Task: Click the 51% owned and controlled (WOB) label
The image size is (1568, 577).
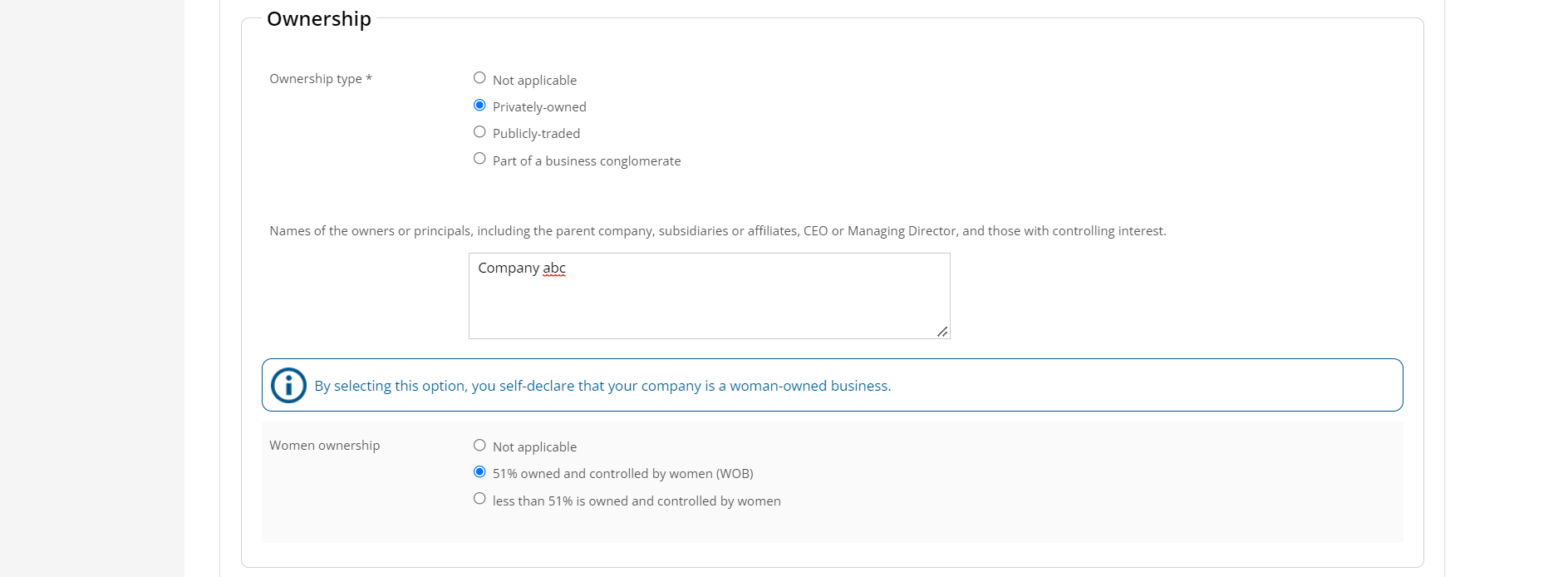Action: point(623,474)
